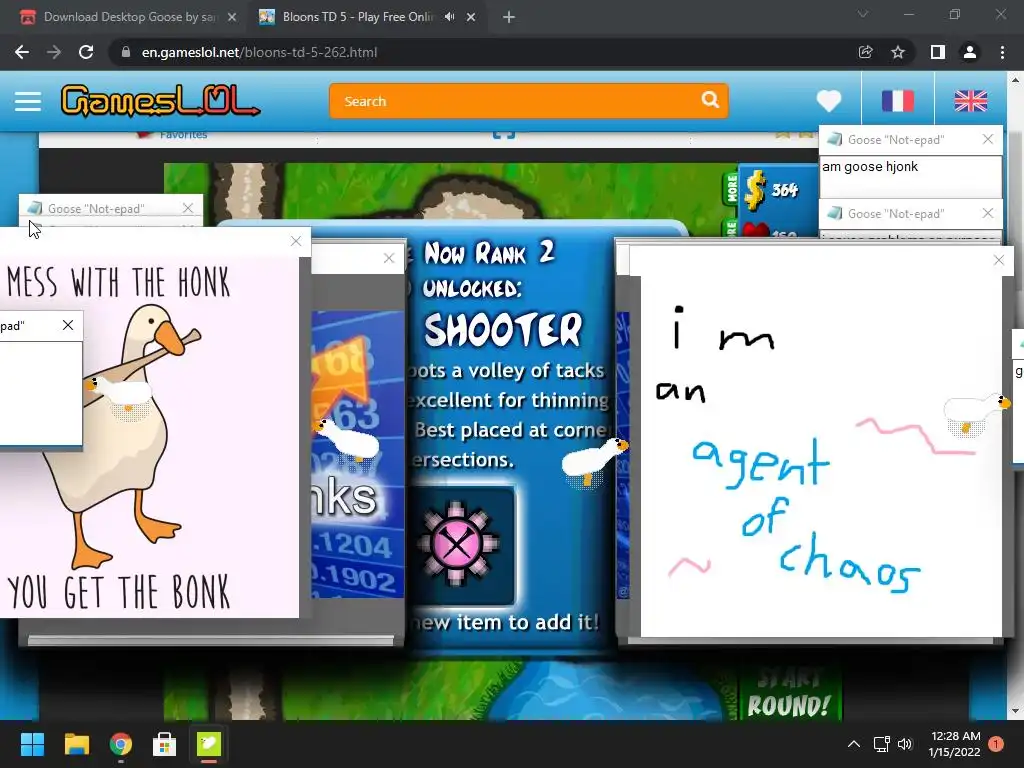The height and width of the screenshot is (768, 1024).
Task: Reload the Bloons TD 5 page
Action: [x=86, y=52]
